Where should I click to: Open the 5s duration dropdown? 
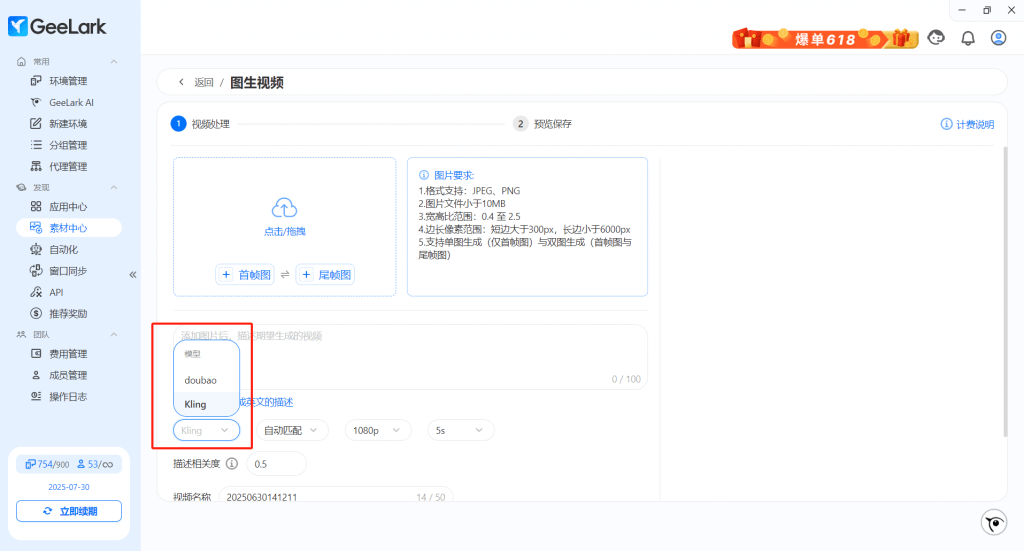[x=460, y=430]
